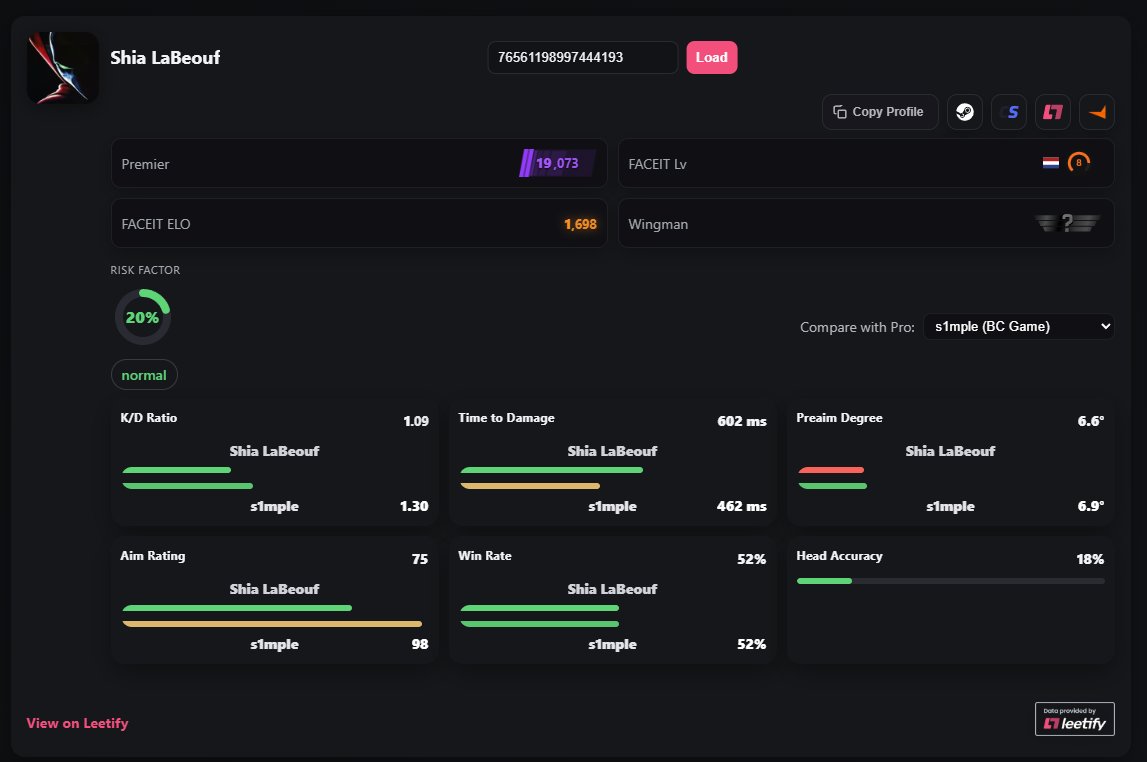The image size is (1147, 762).
Task: Click the K/D Ratio card title
Action: [148, 418]
